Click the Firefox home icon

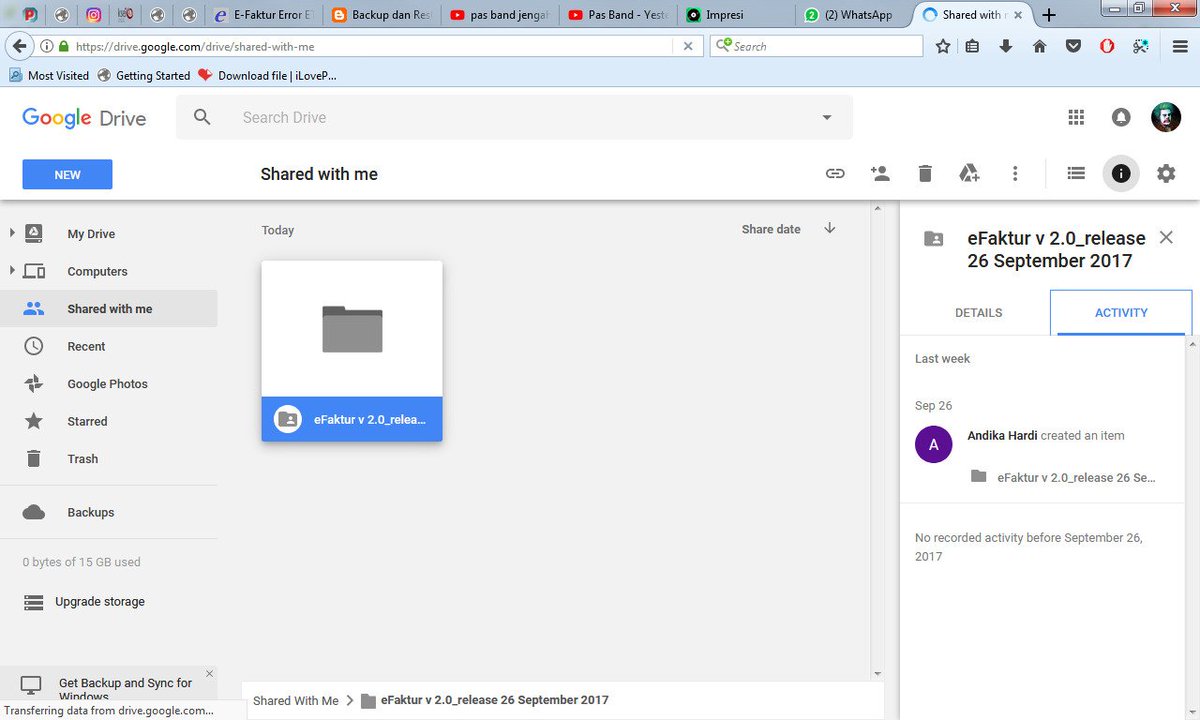(x=1040, y=46)
